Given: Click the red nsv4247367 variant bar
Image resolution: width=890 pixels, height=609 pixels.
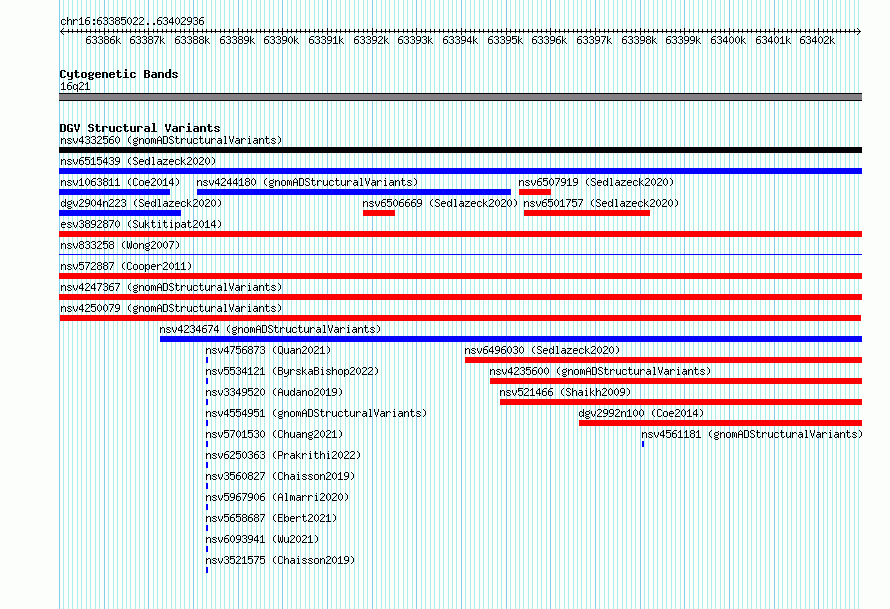Looking at the screenshot, I should coord(460,297).
